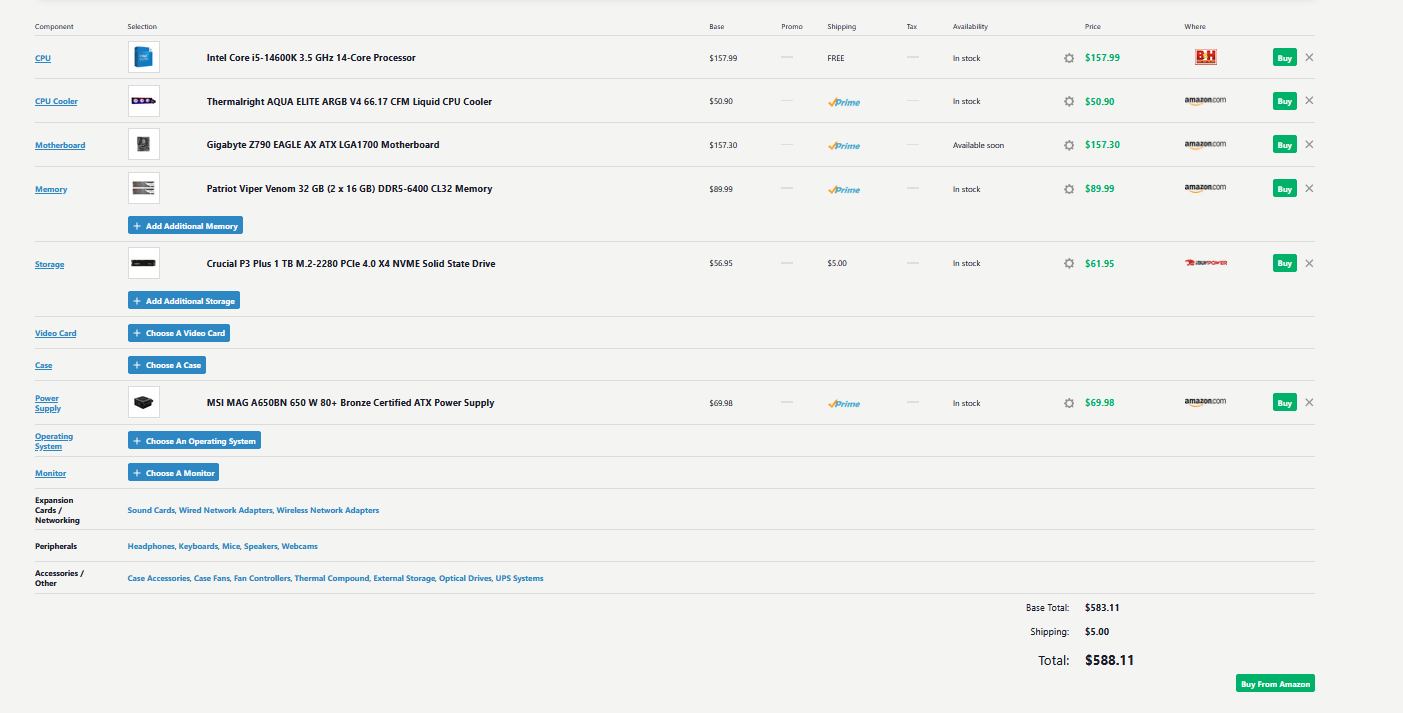The height and width of the screenshot is (713, 1403).
Task: Buy the Patriot Viper Venom memory
Action: 1285,188
